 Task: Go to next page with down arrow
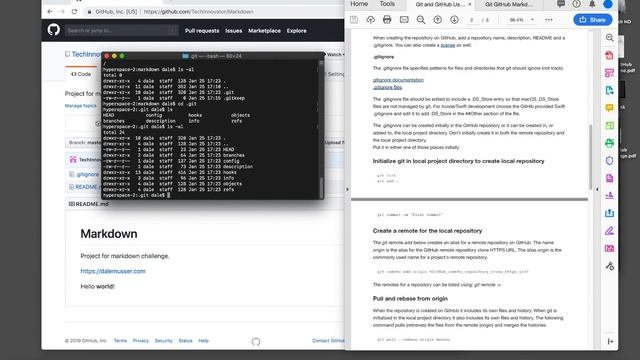point(454,20)
